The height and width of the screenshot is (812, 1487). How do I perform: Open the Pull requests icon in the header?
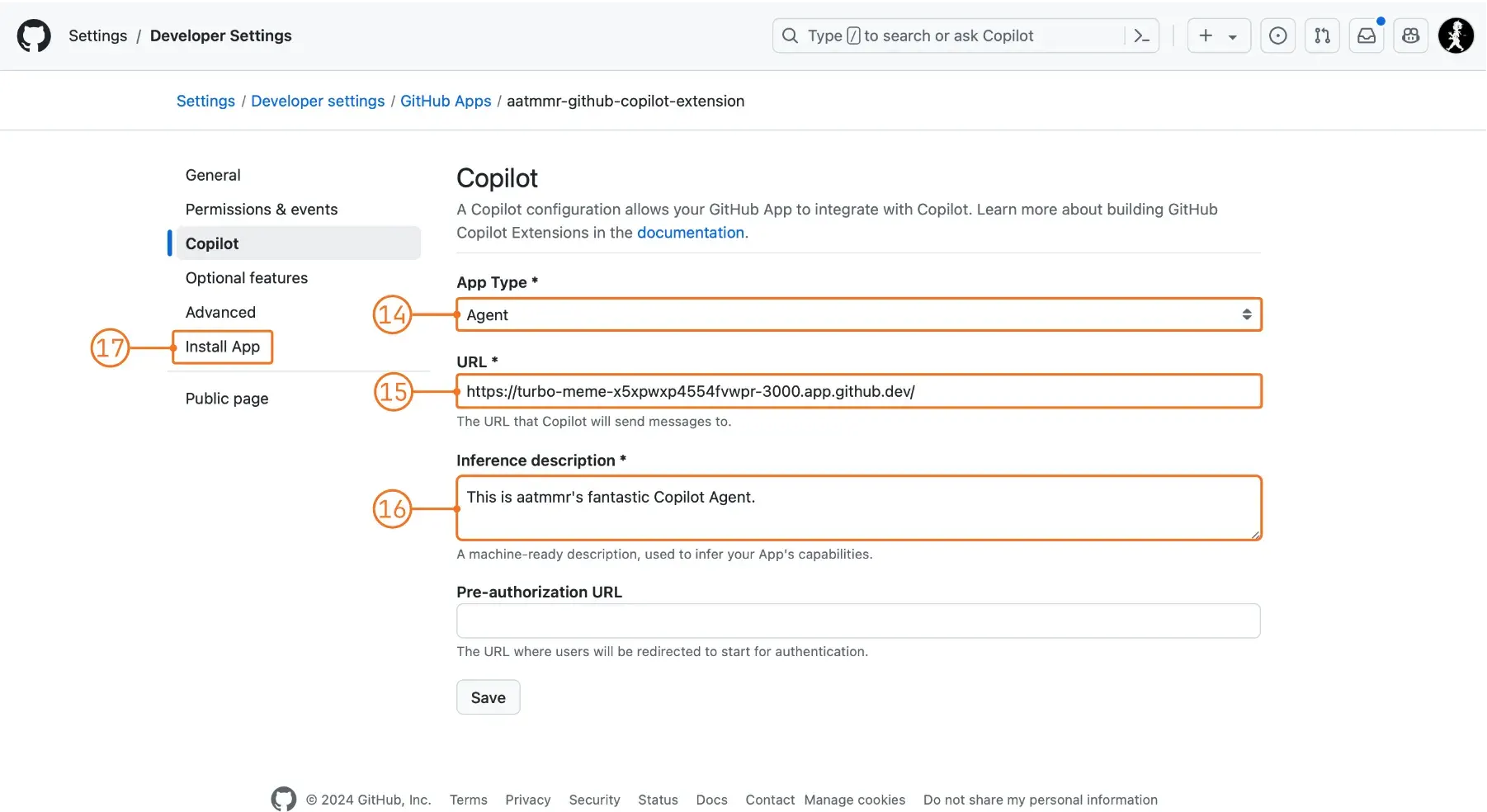point(1322,35)
